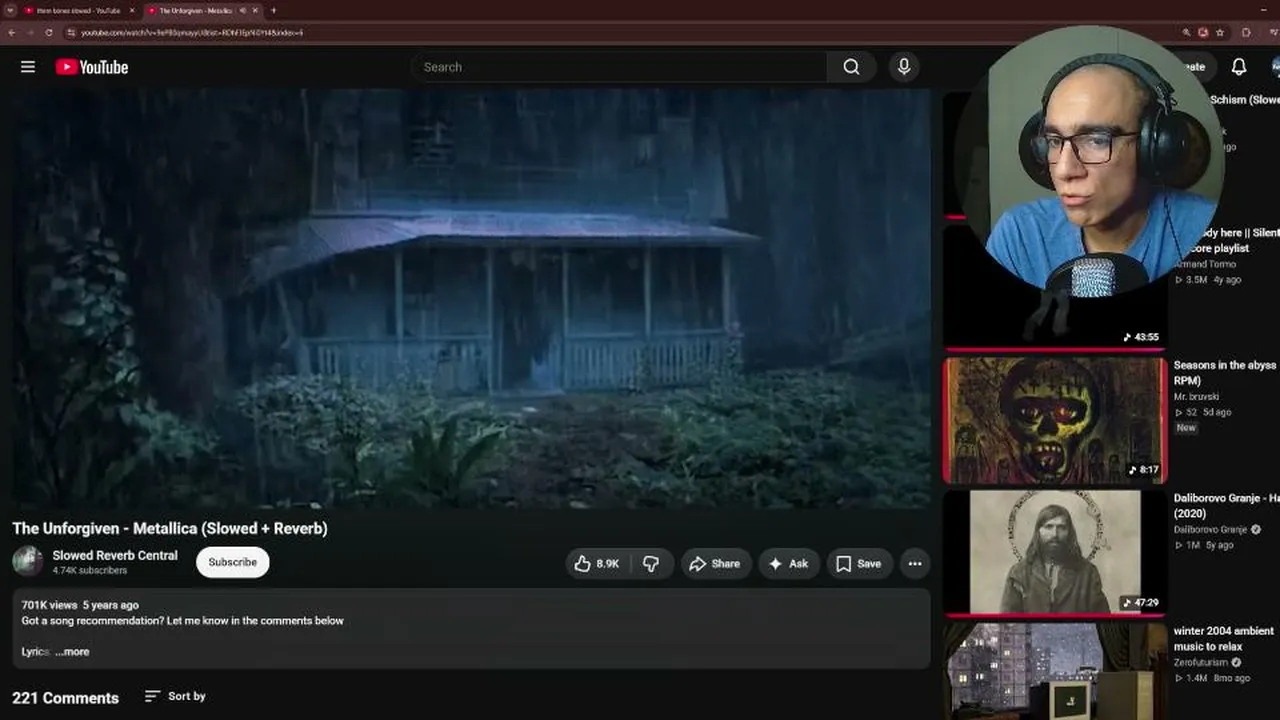Like the video with thumbs up
Viewport: 1280px width, 720px height.
[597, 564]
